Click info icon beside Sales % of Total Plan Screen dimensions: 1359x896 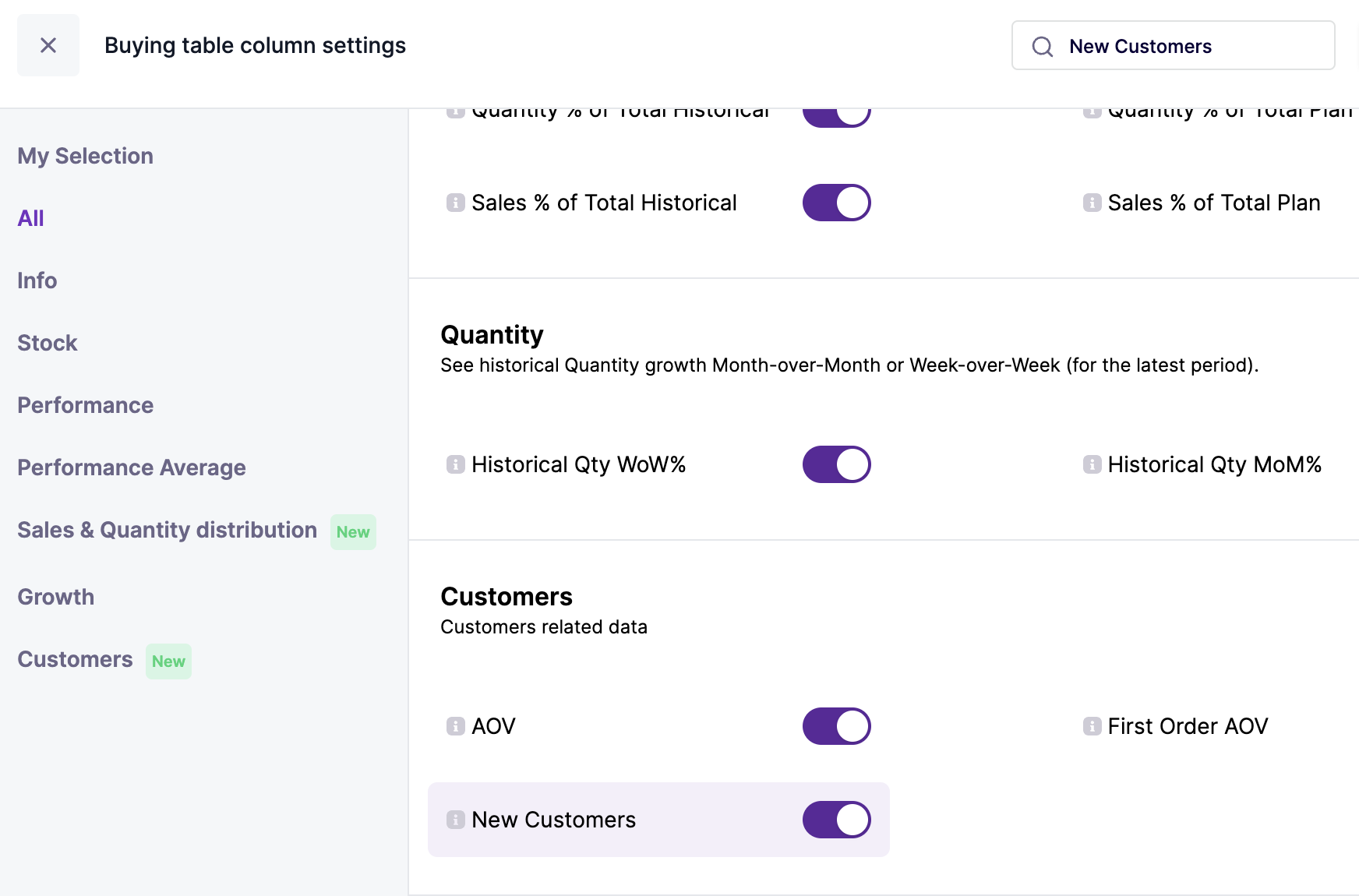1092,203
